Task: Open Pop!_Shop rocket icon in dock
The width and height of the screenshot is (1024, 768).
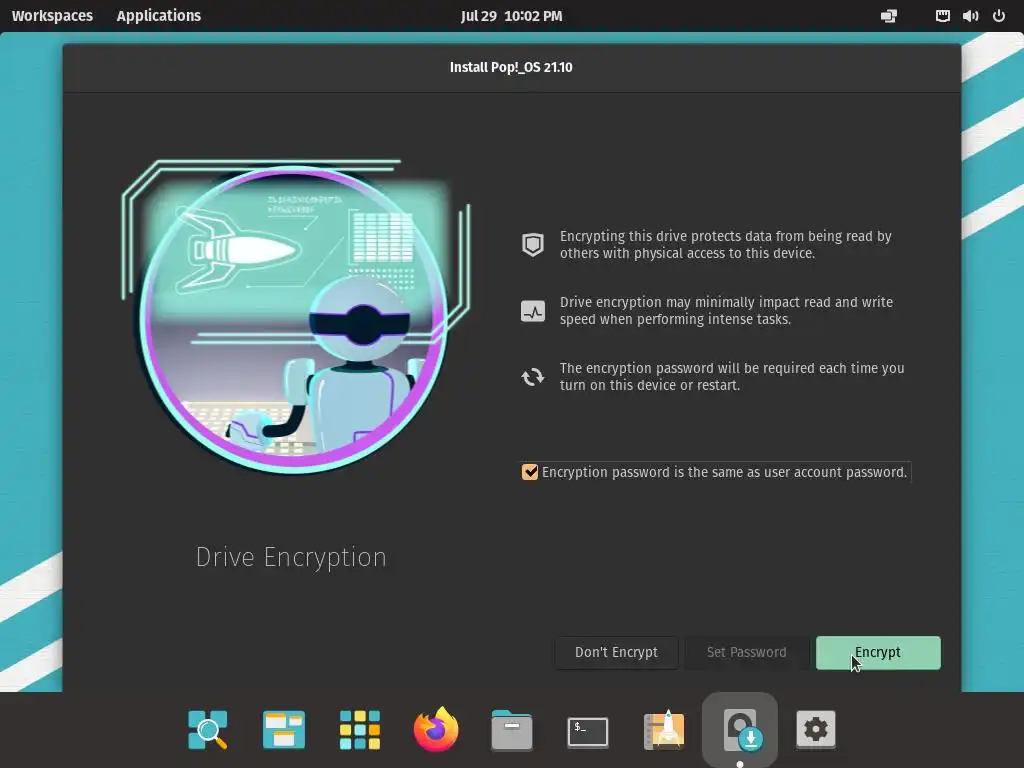Action: [x=664, y=729]
